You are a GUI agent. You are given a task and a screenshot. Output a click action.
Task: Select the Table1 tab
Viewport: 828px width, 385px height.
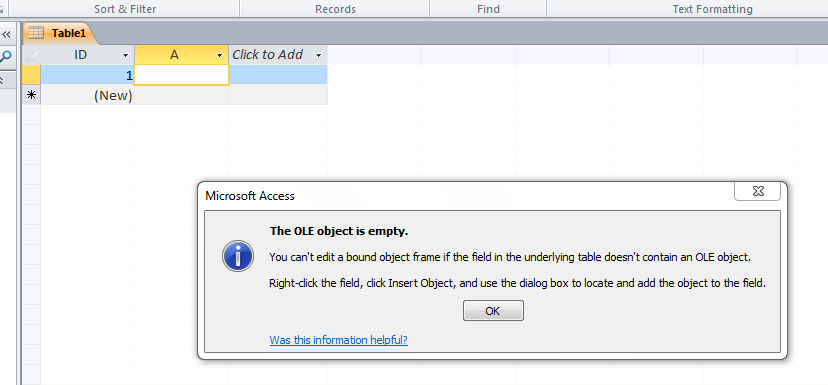click(x=60, y=33)
